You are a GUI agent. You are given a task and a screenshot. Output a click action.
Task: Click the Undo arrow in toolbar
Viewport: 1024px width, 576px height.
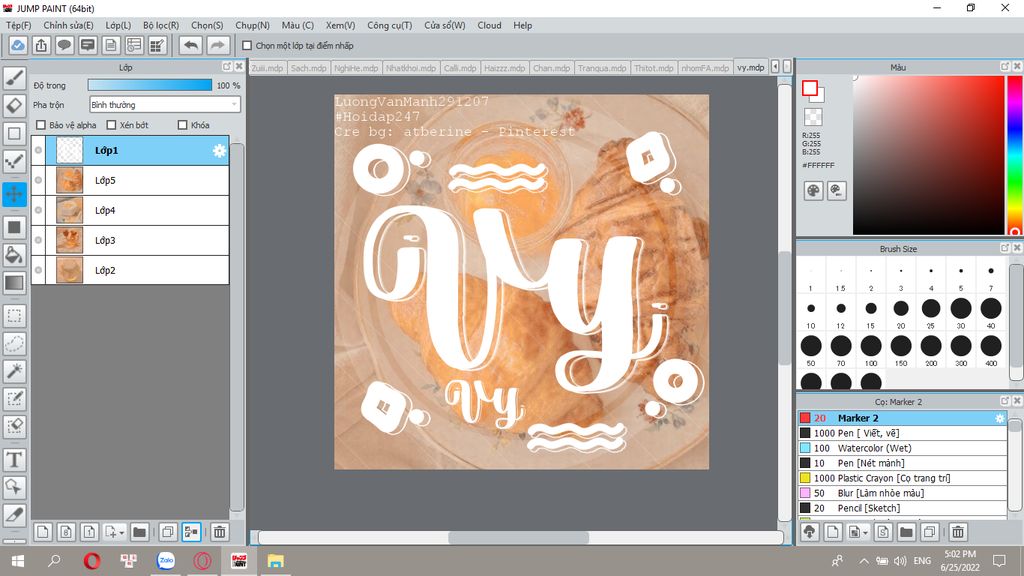click(190, 45)
